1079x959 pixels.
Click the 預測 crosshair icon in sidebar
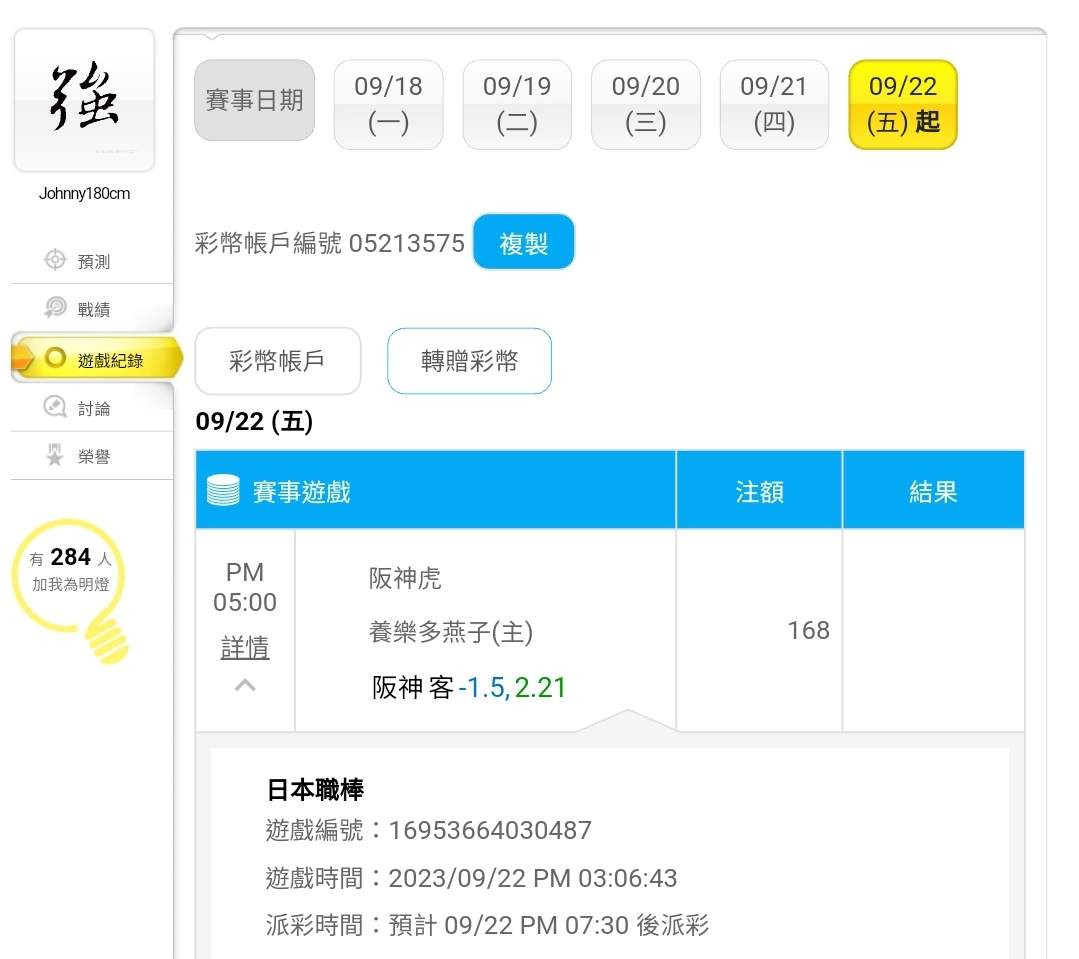point(55,260)
